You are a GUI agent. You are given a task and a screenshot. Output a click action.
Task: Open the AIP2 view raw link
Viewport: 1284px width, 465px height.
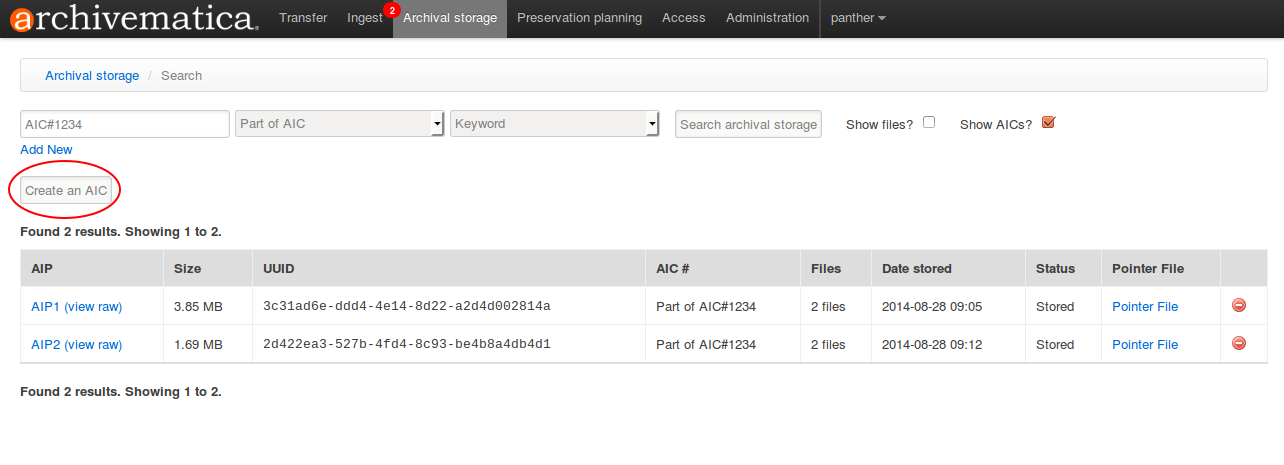[x=93, y=344]
